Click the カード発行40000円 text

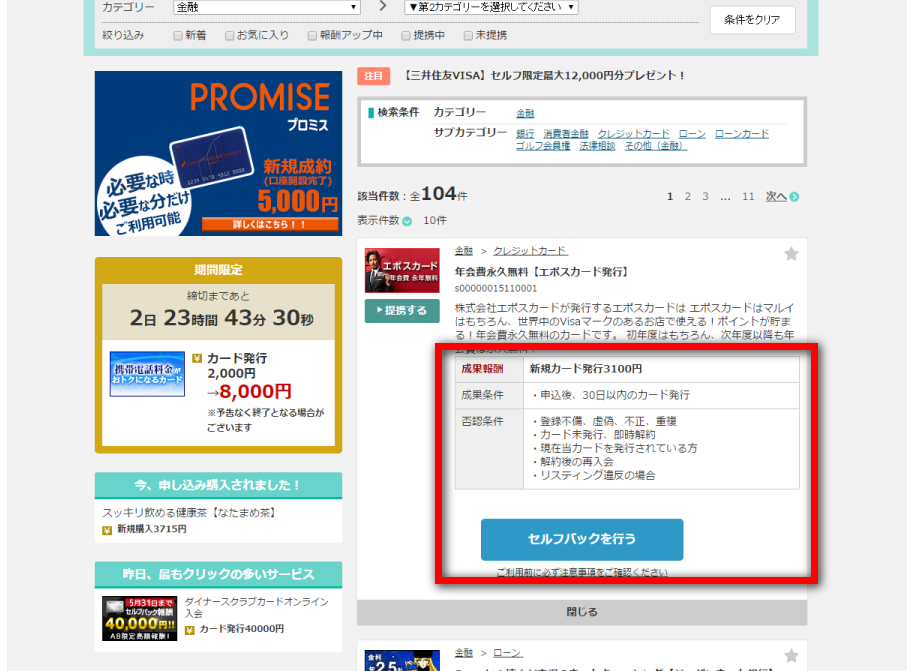point(242,629)
